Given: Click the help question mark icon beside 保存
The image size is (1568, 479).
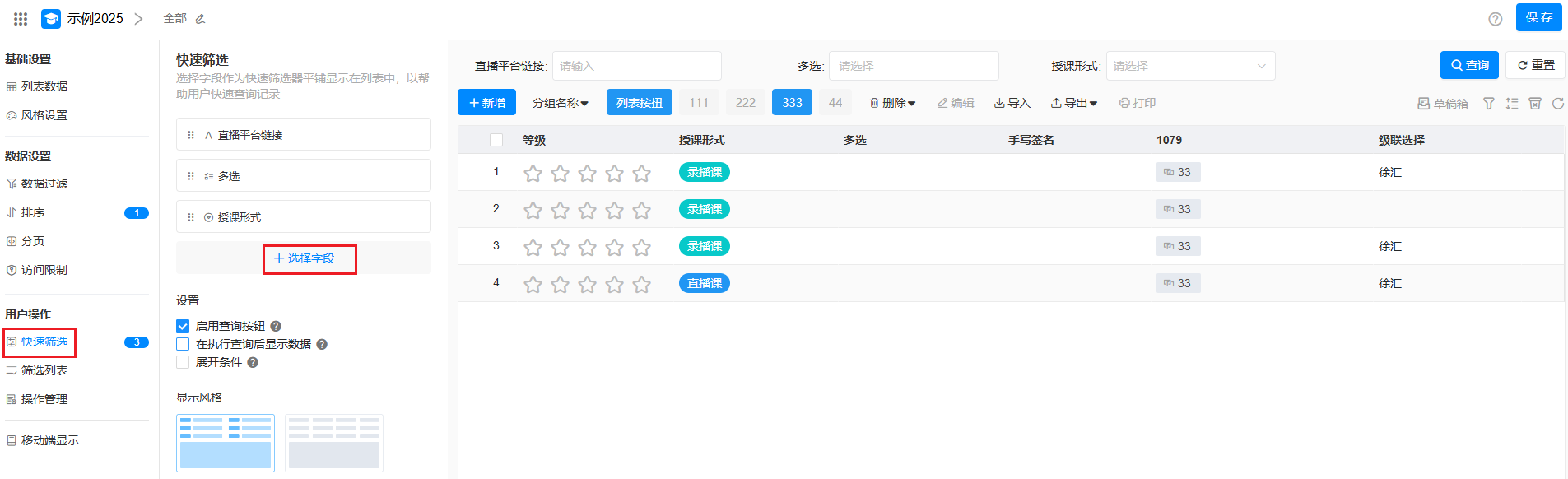Looking at the screenshot, I should point(1496,19).
